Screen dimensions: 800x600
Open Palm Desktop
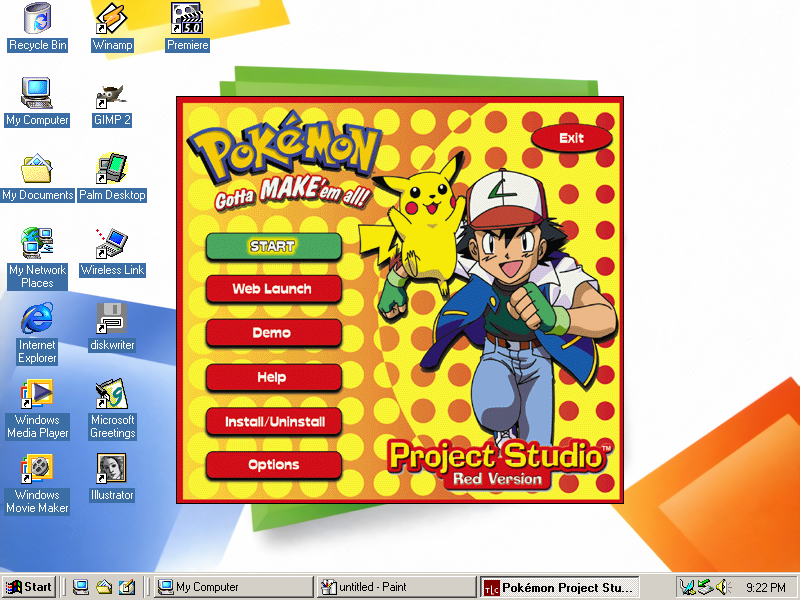pyautogui.click(x=112, y=170)
